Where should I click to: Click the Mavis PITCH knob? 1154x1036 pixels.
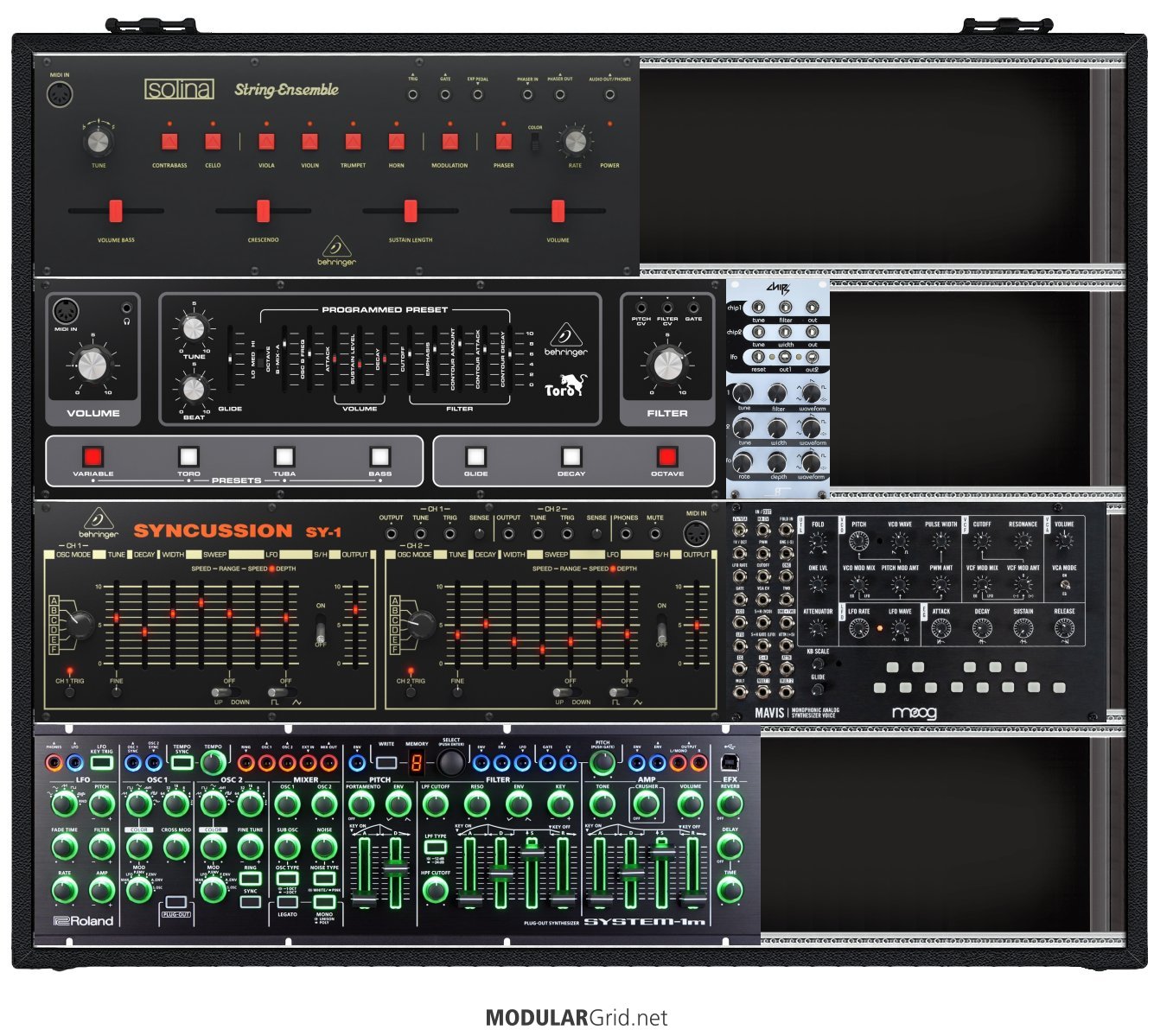pos(858,542)
